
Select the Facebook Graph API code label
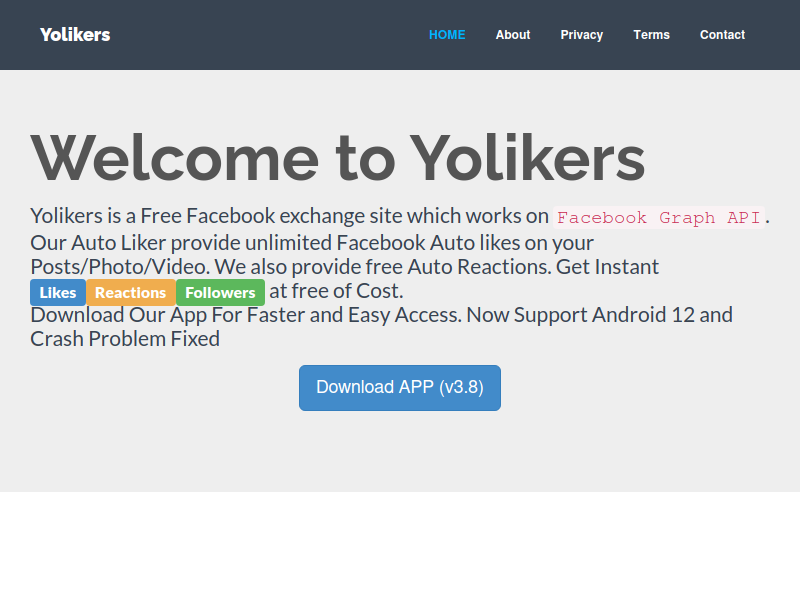659,217
